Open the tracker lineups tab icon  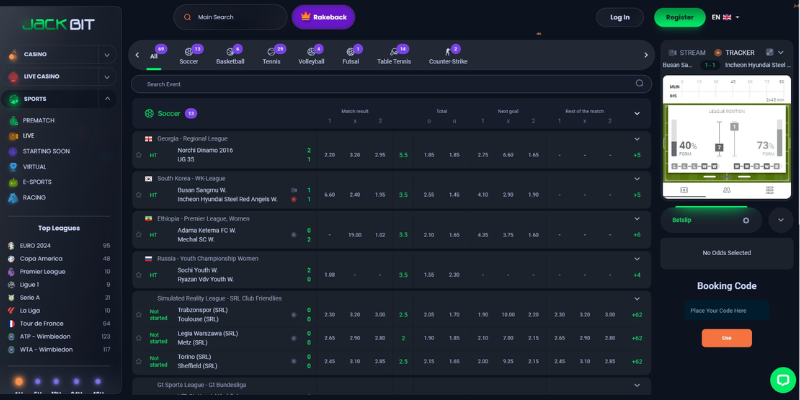pyautogui.click(x=727, y=190)
